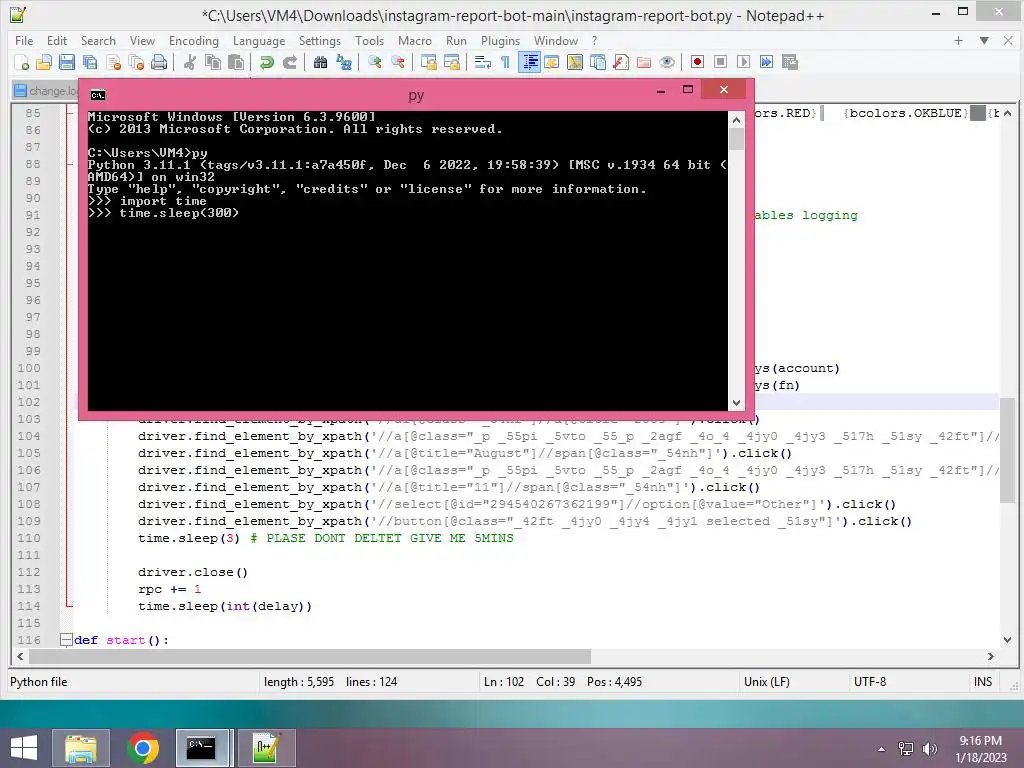Open the Edit menu
Image resolution: width=1024 pixels, height=768 pixels.
tap(57, 40)
